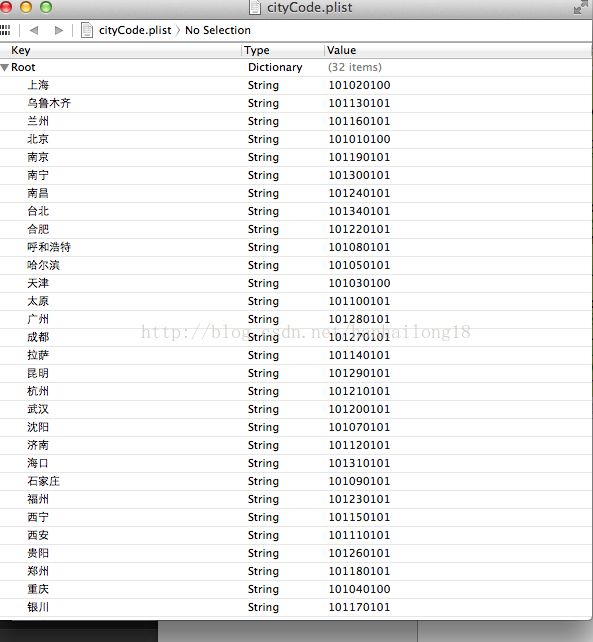Click the document icon in the title bar
Viewport: 593px width, 642px height.
click(255, 7)
